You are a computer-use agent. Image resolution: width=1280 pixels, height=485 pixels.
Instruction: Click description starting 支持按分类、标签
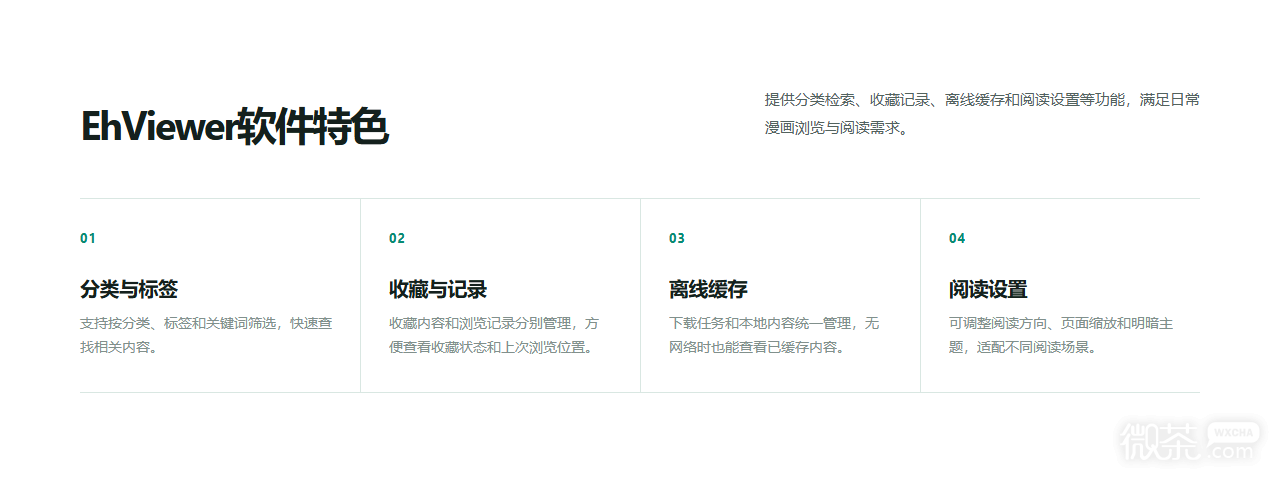click(206, 335)
